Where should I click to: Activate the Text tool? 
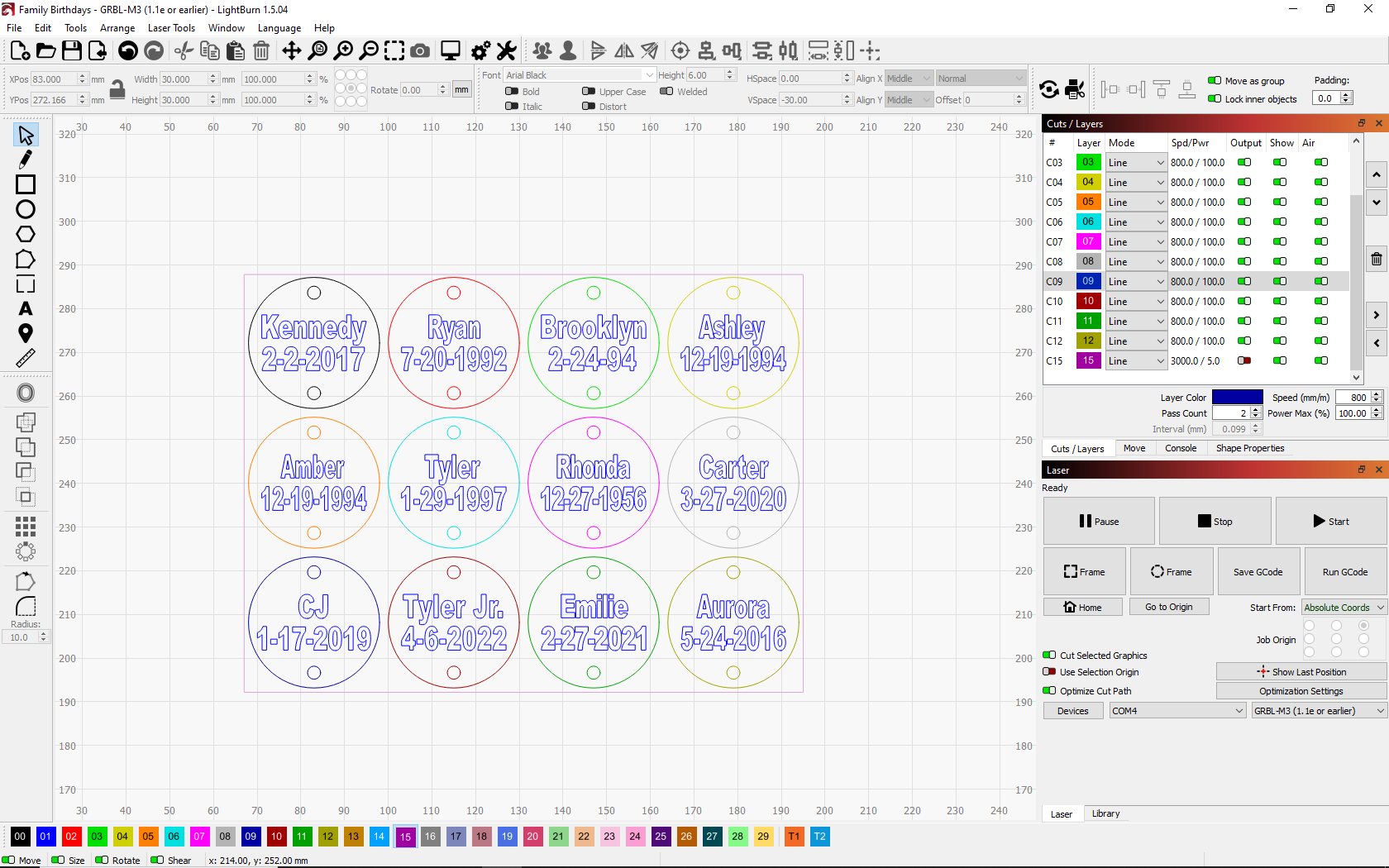tap(26, 308)
